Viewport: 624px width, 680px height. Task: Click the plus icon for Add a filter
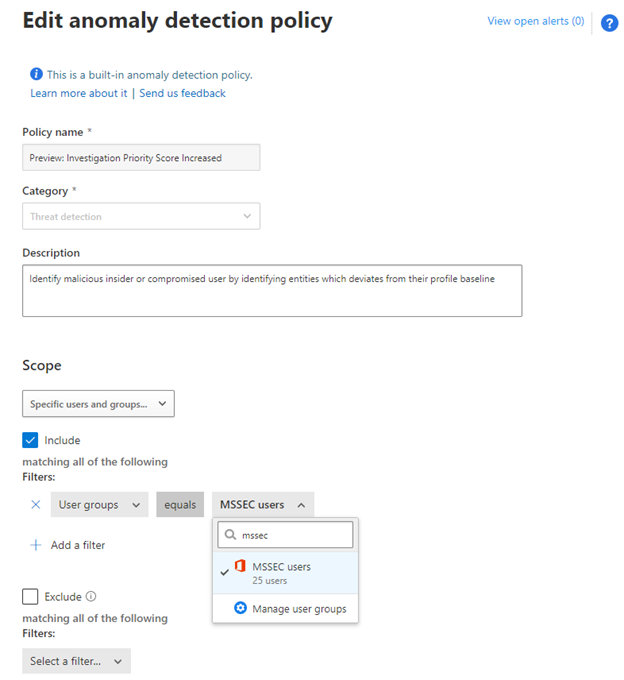(x=36, y=545)
